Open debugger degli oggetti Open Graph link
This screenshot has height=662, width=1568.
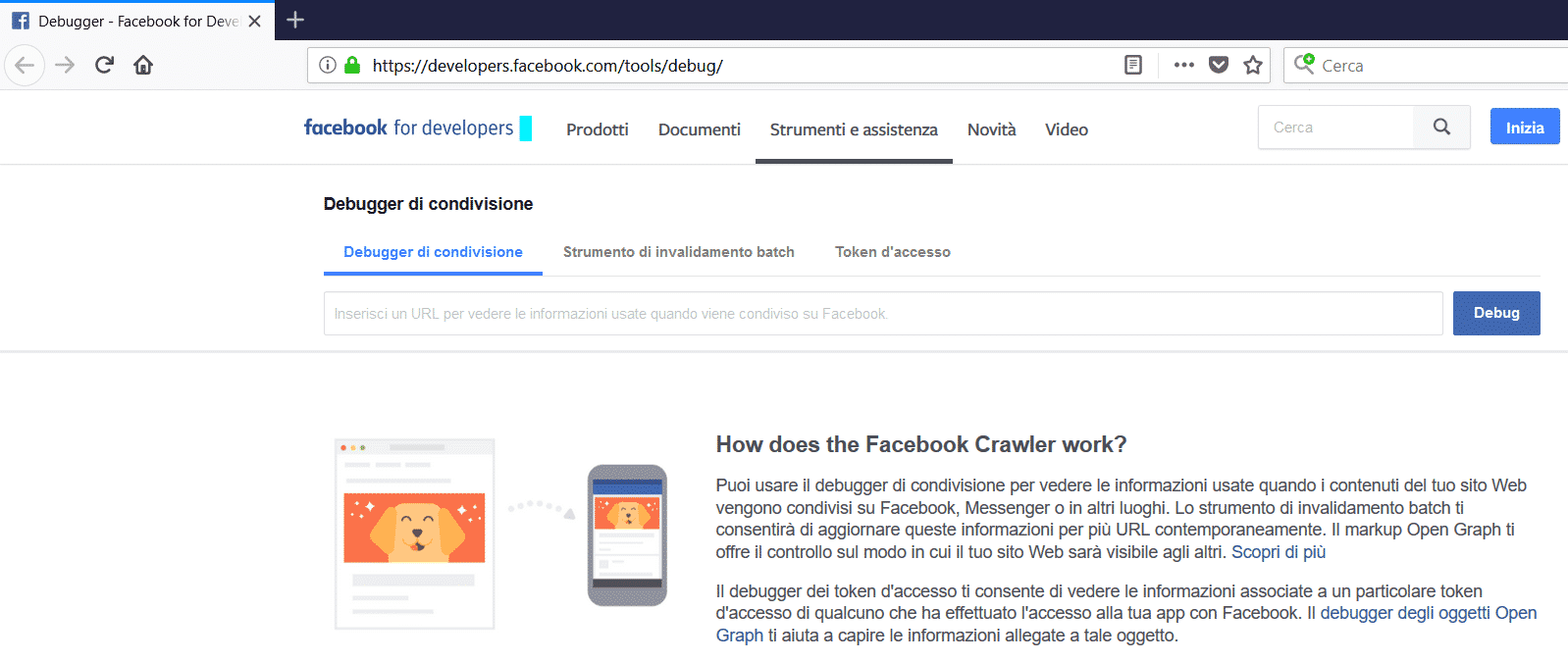tap(1126, 624)
